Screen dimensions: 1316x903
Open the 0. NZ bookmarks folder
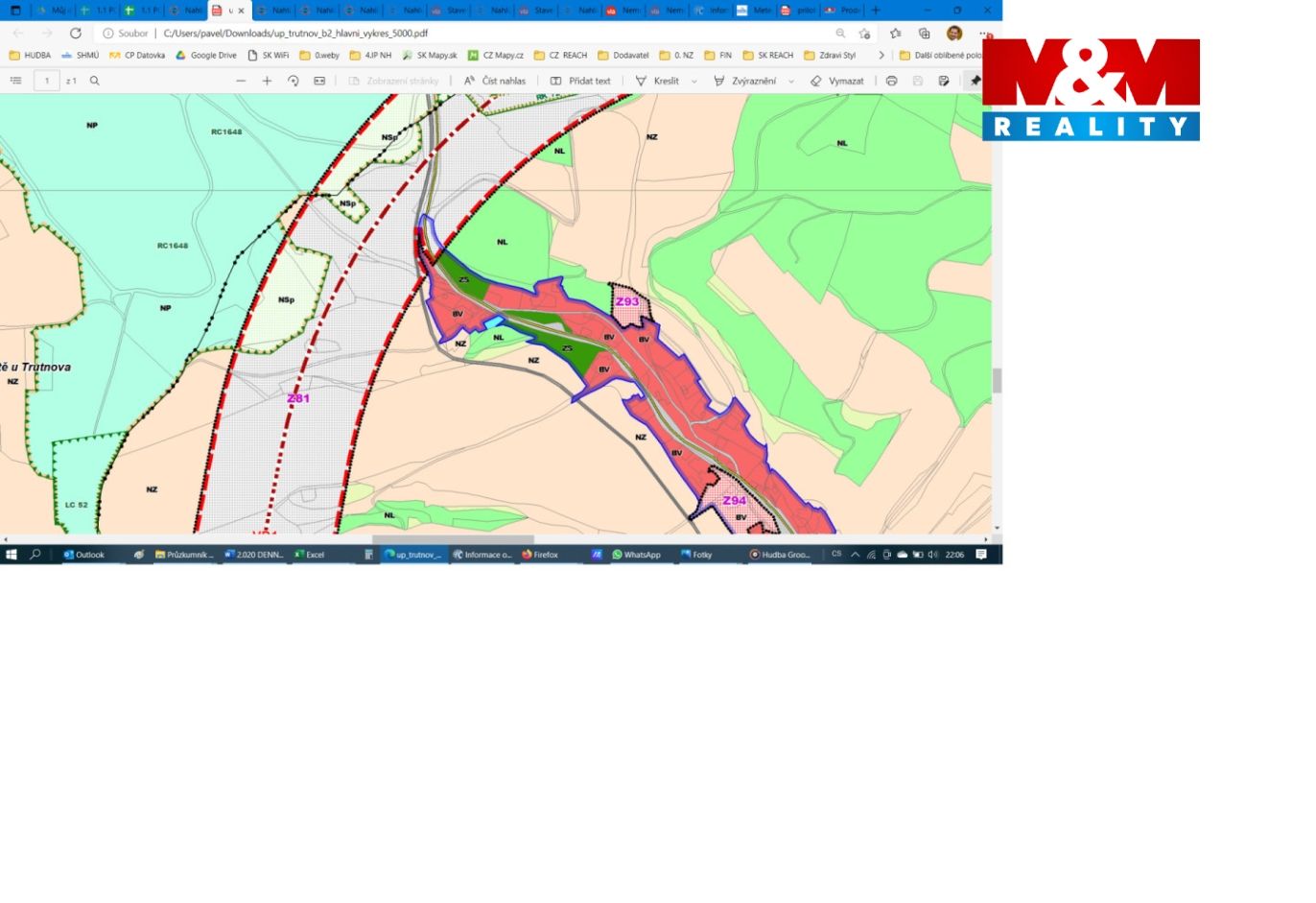[x=676, y=56]
